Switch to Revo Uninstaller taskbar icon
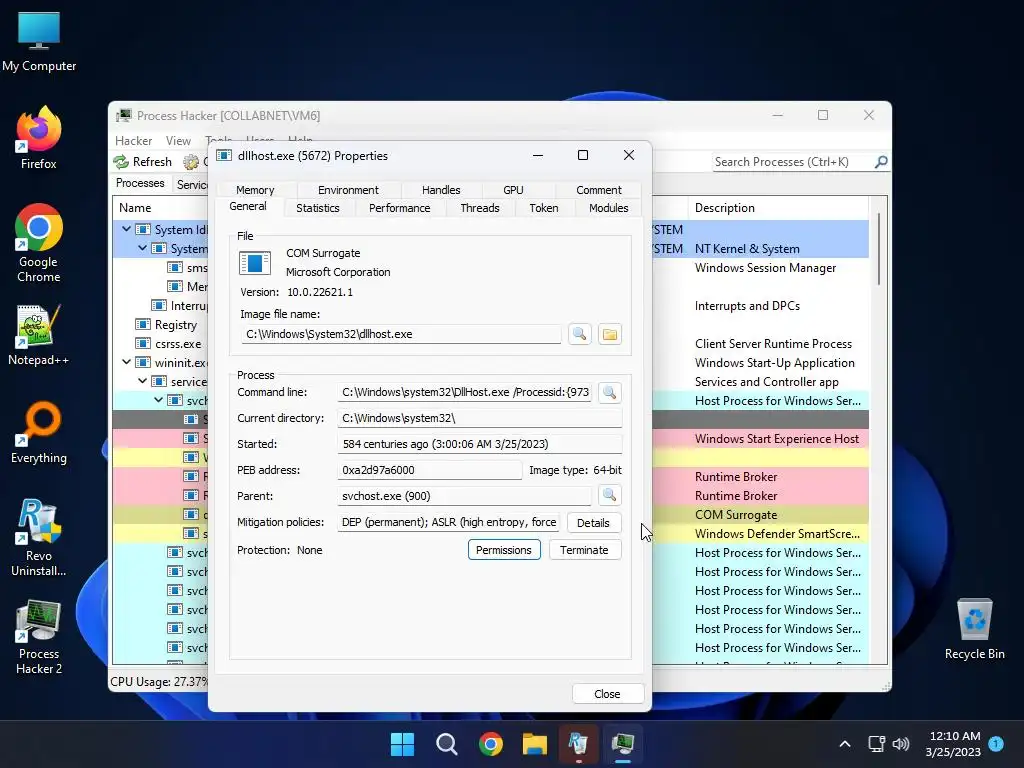Screen dimensions: 1024x768 [x=579, y=744]
